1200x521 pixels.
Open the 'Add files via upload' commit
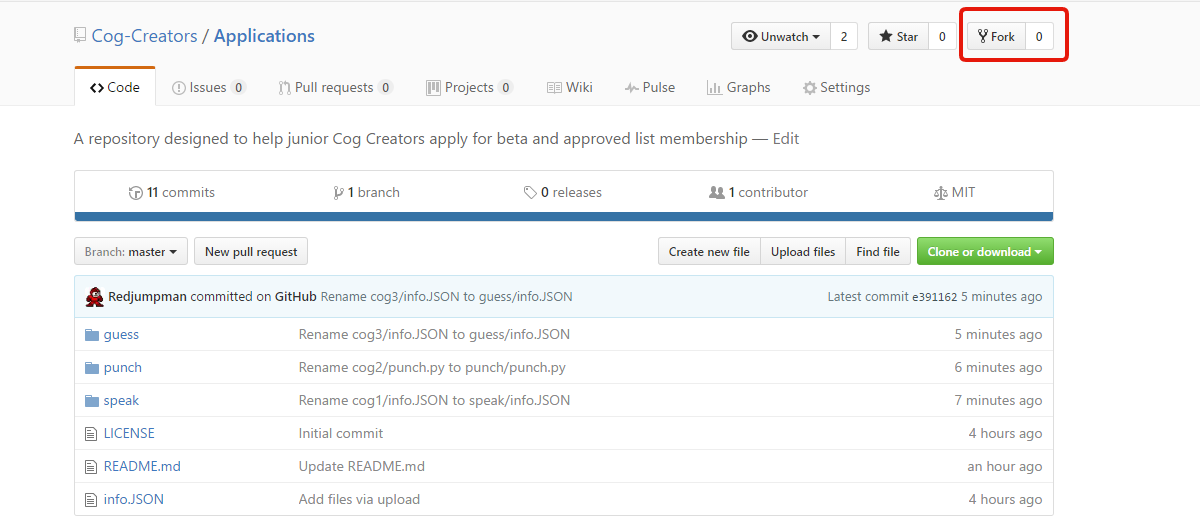[359, 499]
